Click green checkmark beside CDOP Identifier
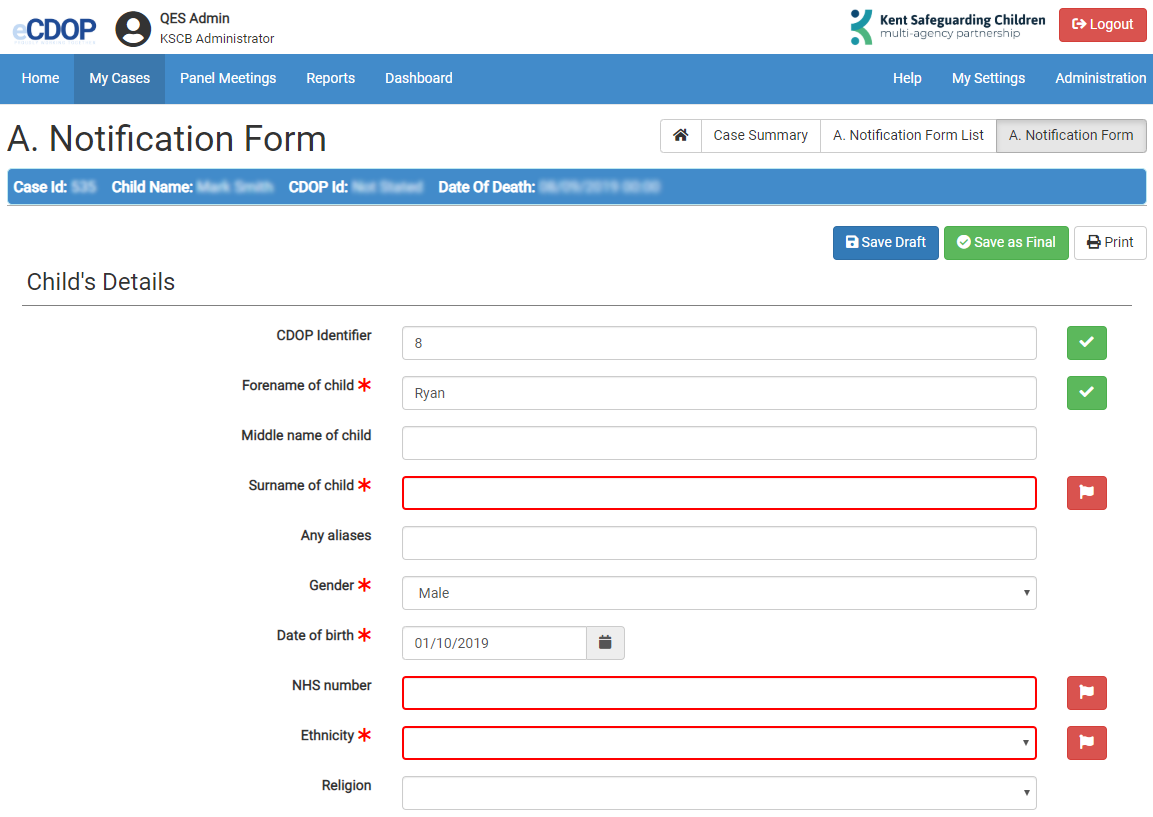 (x=1086, y=343)
